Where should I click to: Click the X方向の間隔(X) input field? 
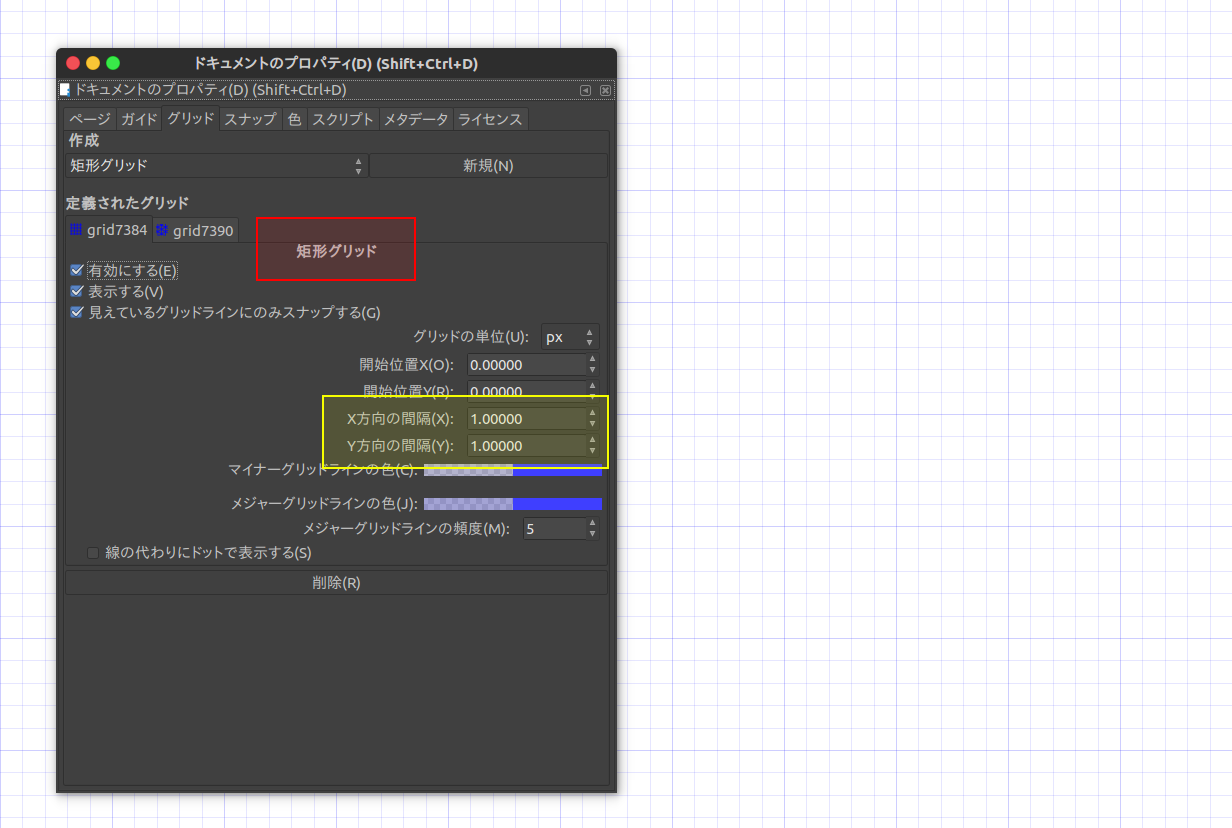pyautogui.click(x=526, y=419)
